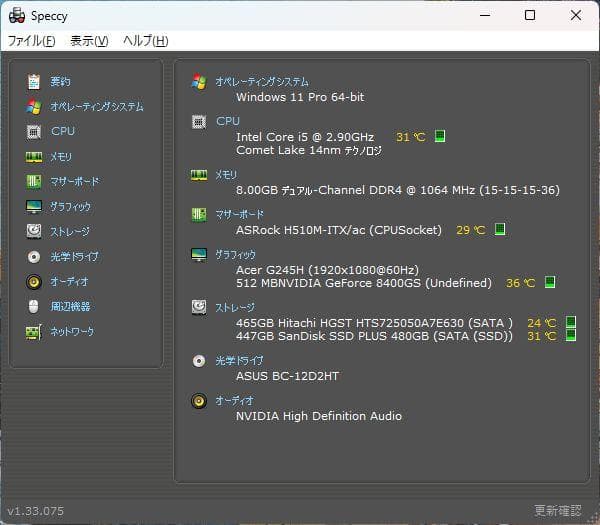This screenshot has height=525, width=600.
Task: Open the ファイル(F) menu
Action: (x=32, y=41)
